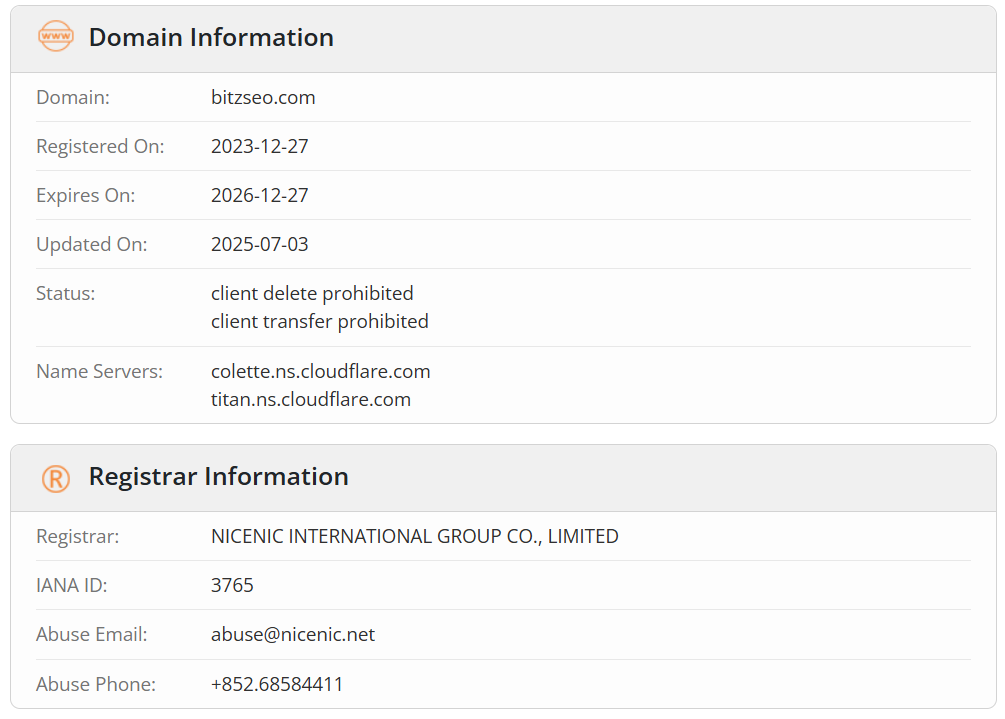Click the abuse phone number +852.68584411

coord(277,684)
